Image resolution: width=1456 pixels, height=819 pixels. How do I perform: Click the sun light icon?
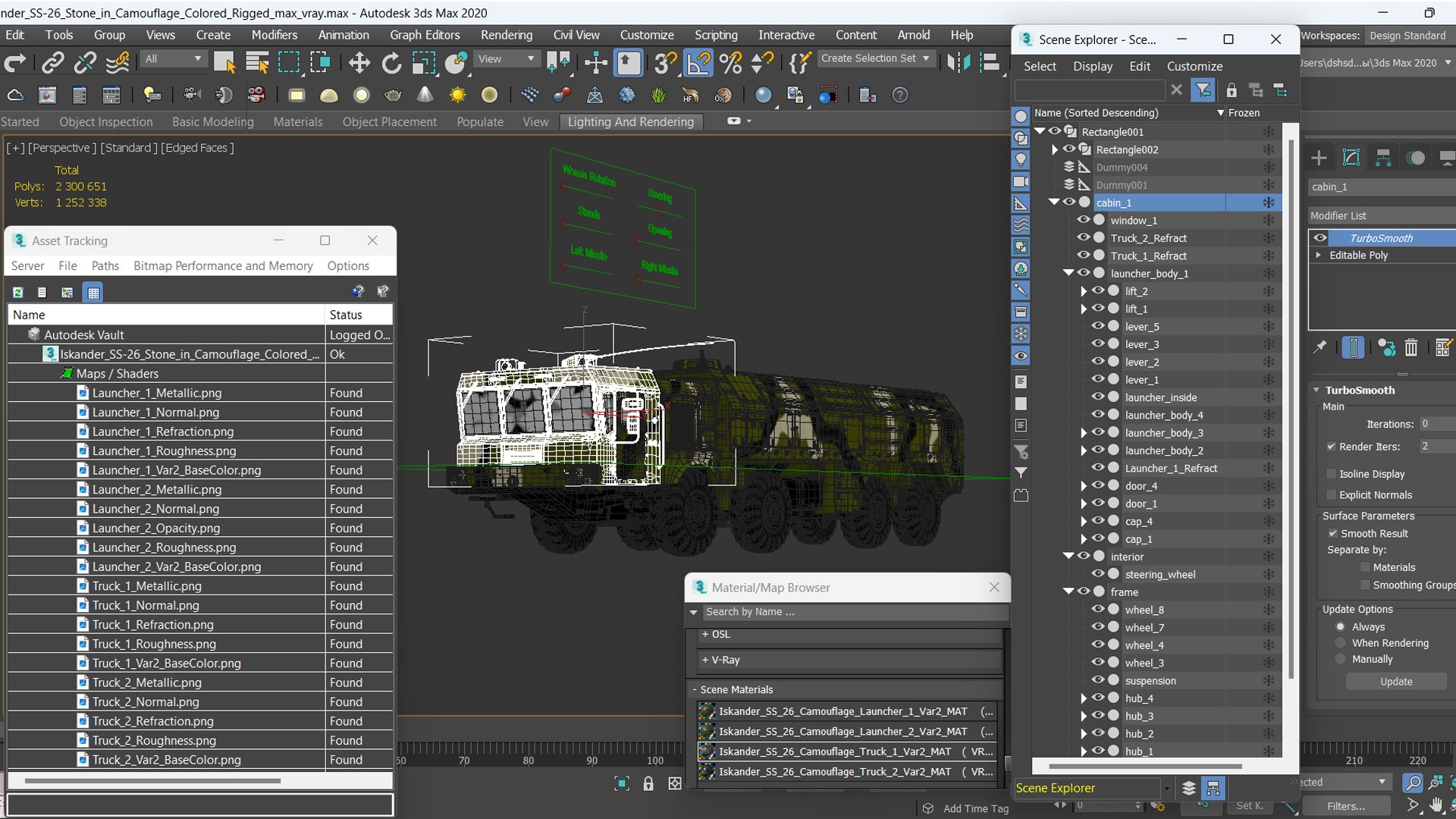tap(457, 95)
